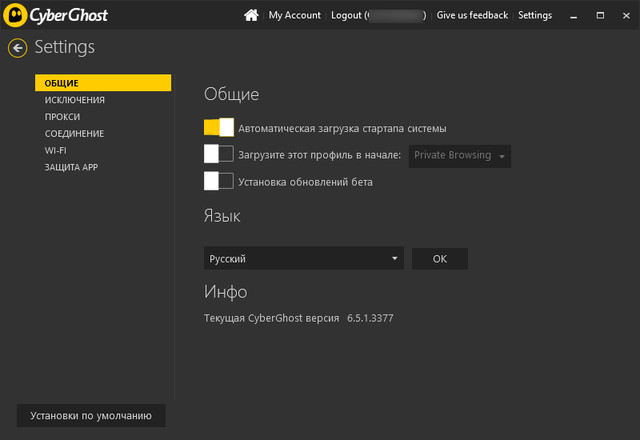
Task: Enable Загрузите этот профиль в начале toggle
Action: point(218,155)
